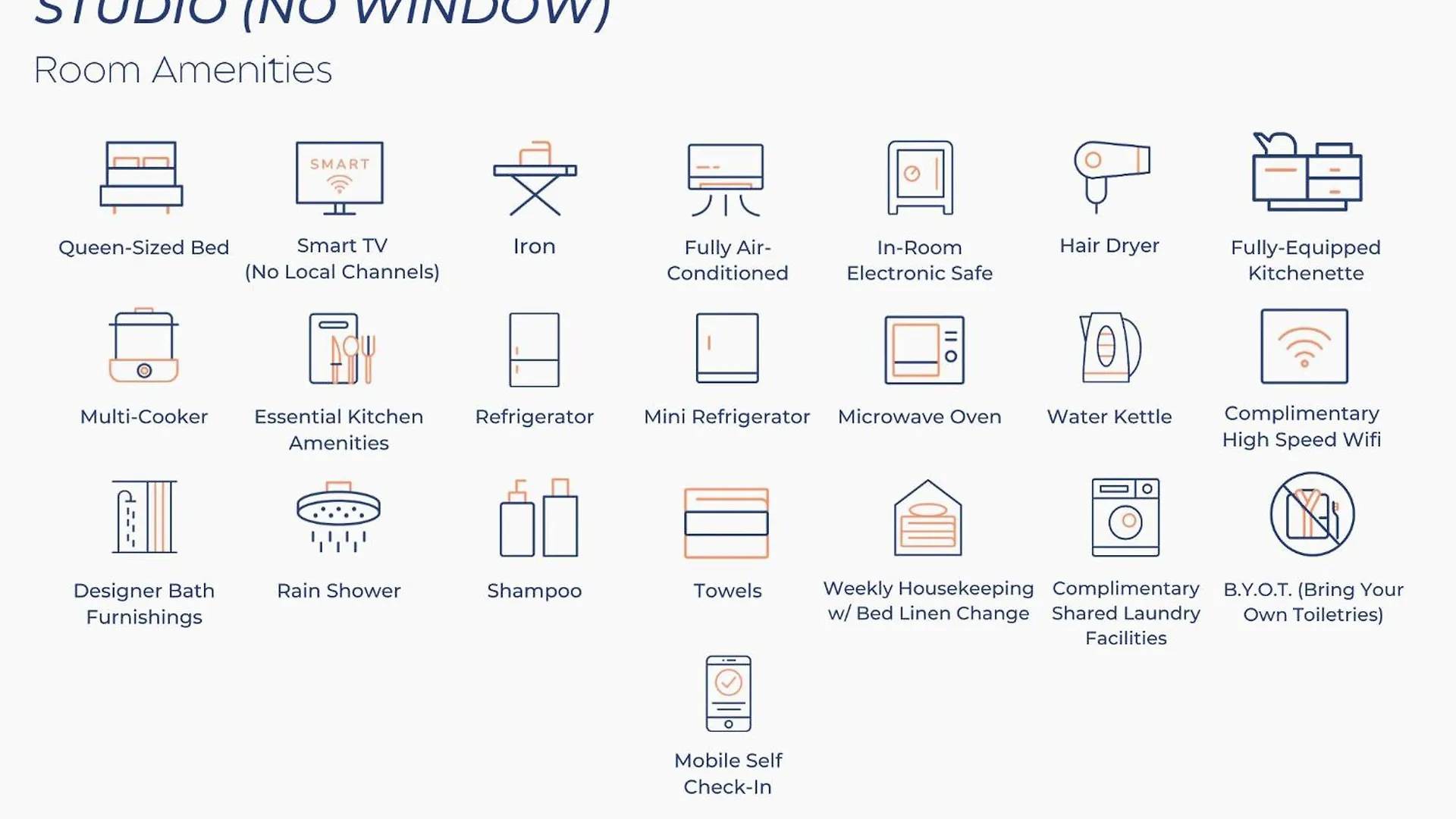Expand the Designer Bath Furnishings details

point(143,550)
